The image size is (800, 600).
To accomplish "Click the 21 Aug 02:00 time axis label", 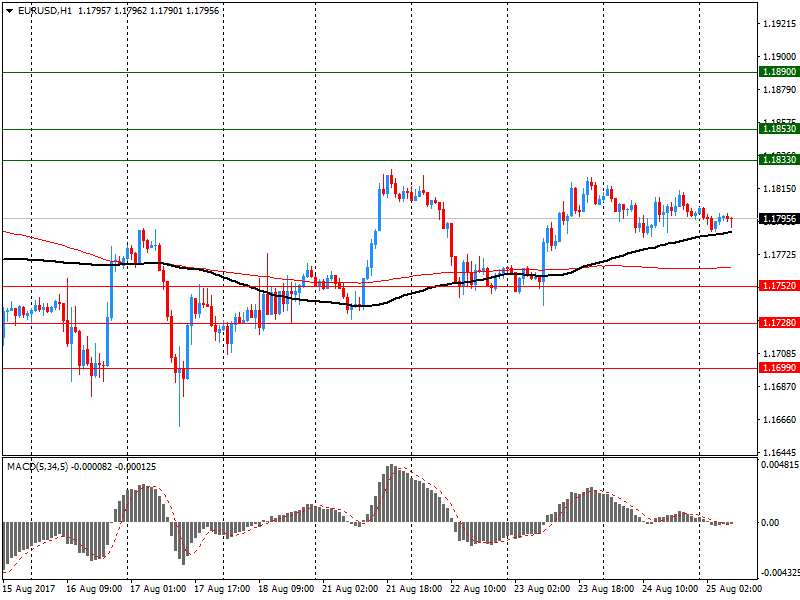I will [x=350, y=589].
